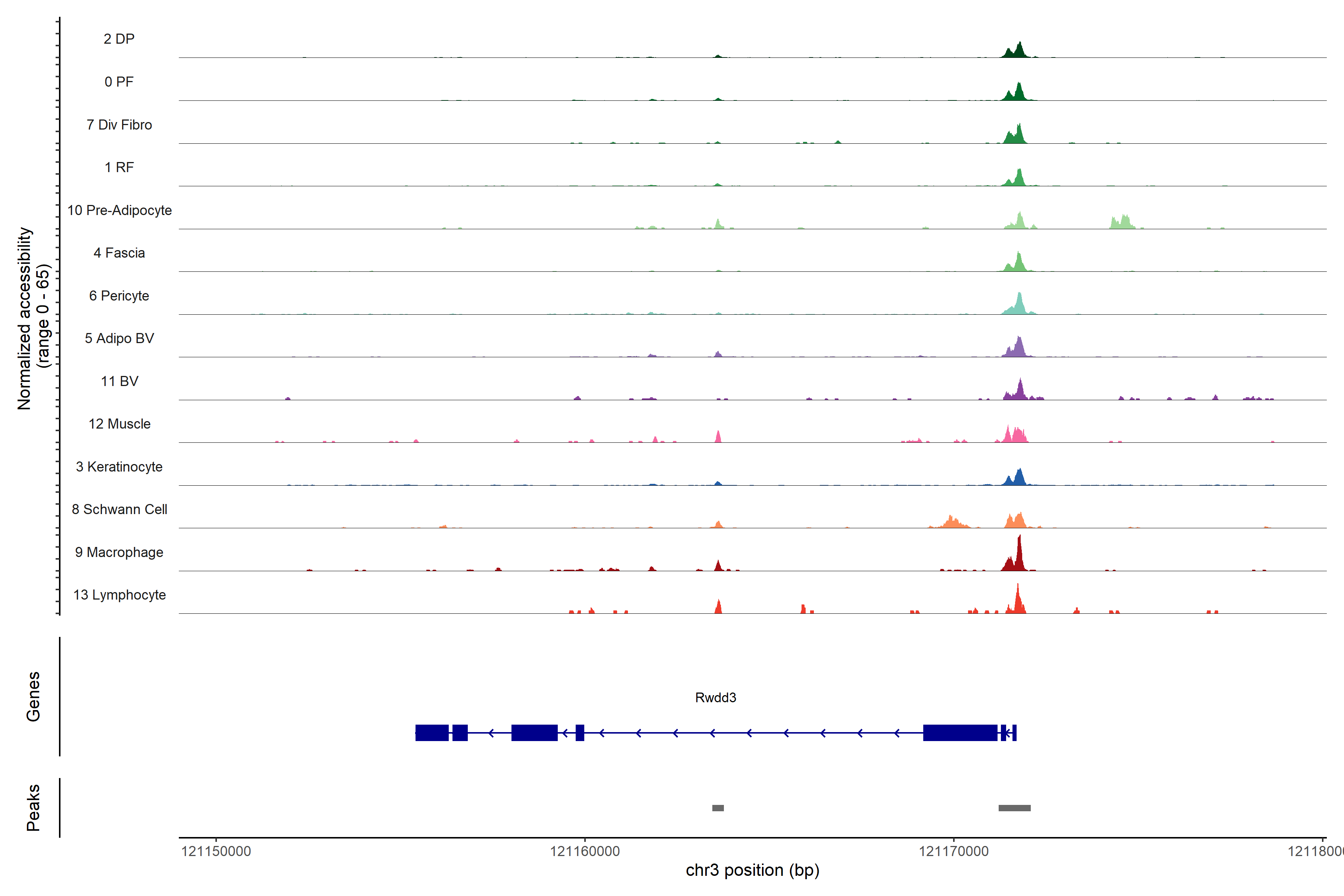Click the 121150000 x-axis tick label
This screenshot has width=1344, height=896.
tap(216, 852)
